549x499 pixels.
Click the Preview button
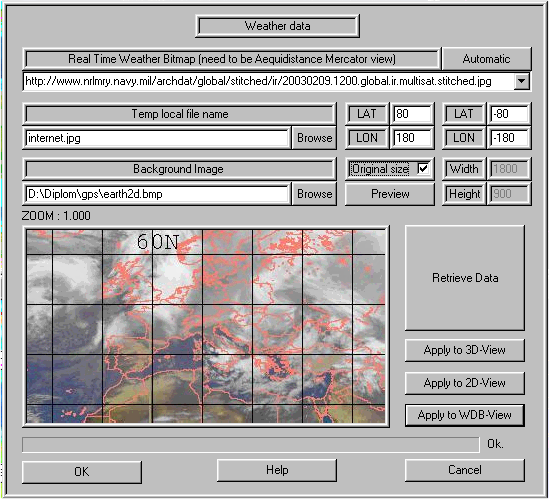390,193
